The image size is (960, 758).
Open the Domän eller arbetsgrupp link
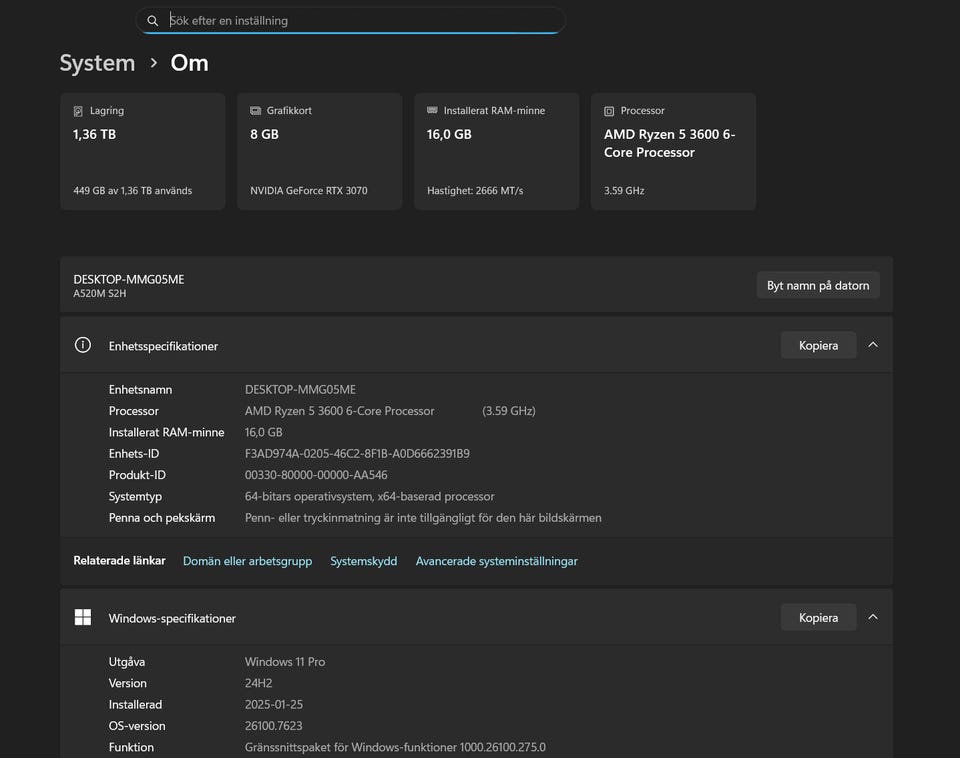pyautogui.click(x=247, y=561)
